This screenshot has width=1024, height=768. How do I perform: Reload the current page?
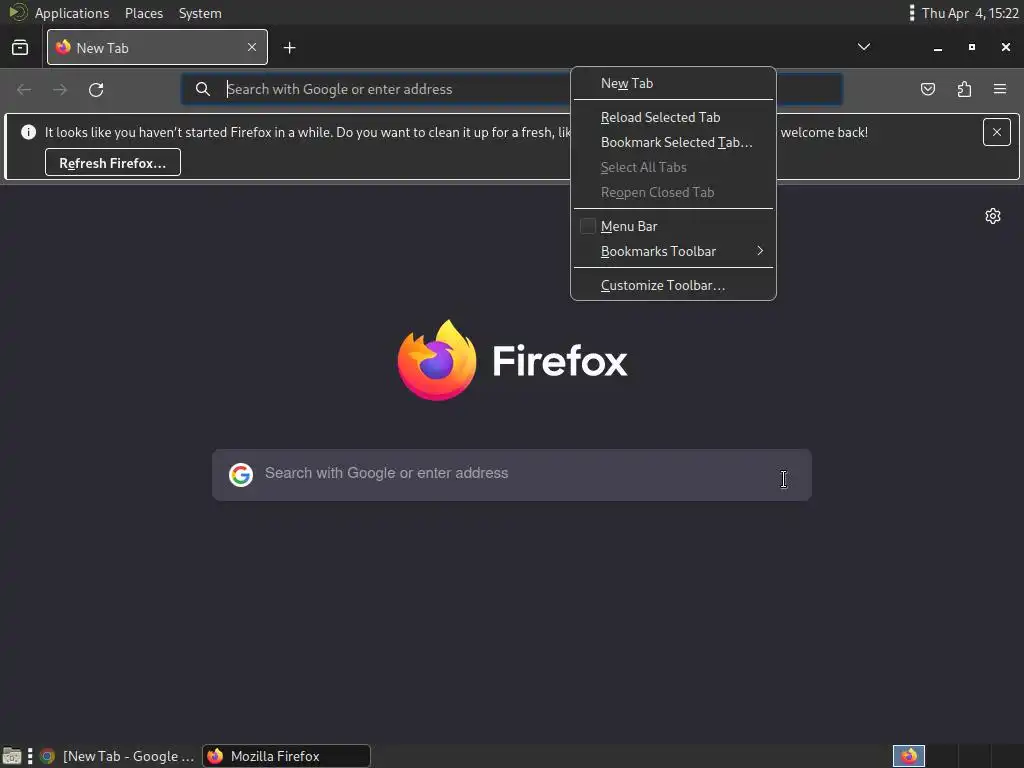[x=96, y=89]
